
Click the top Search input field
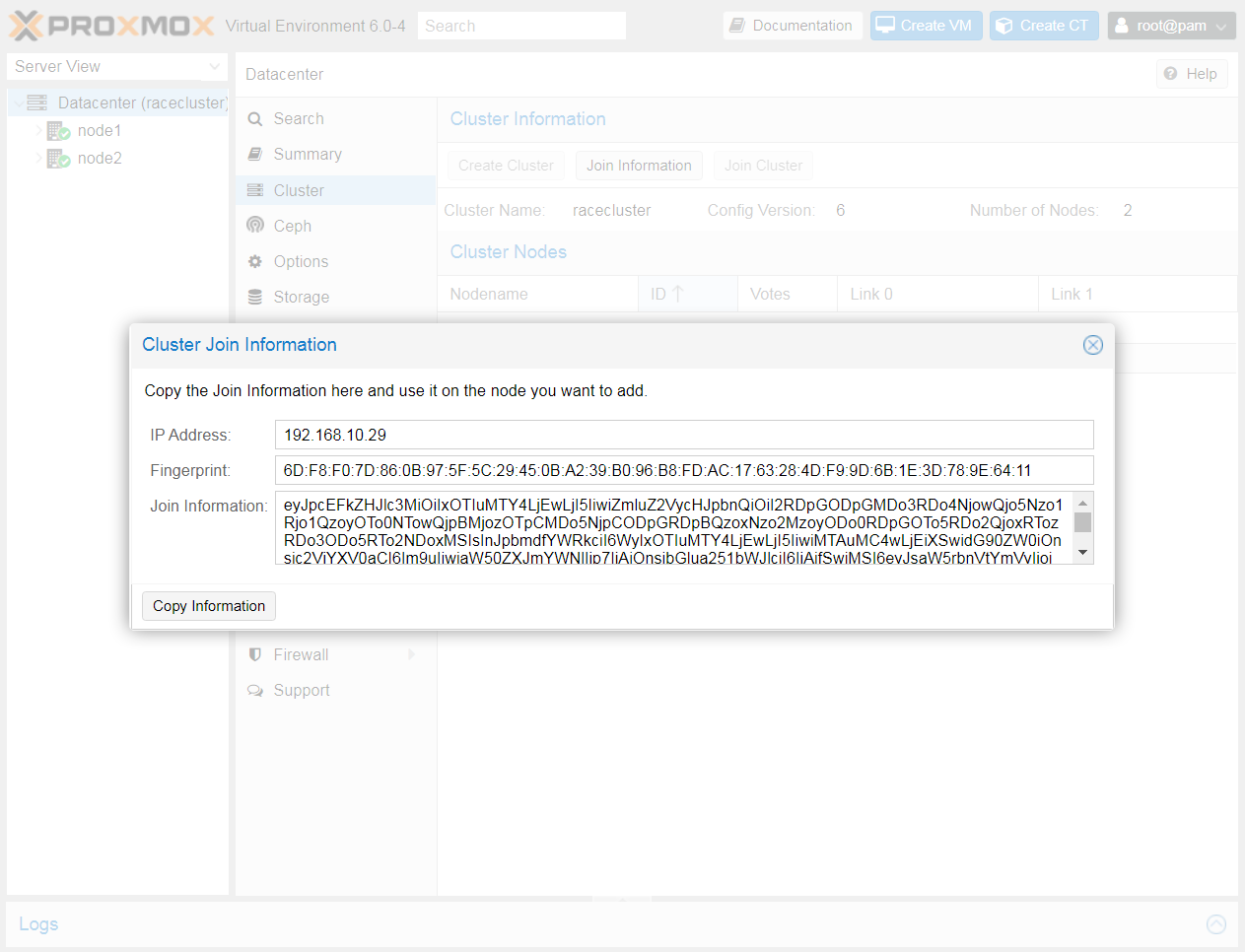tap(521, 26)
